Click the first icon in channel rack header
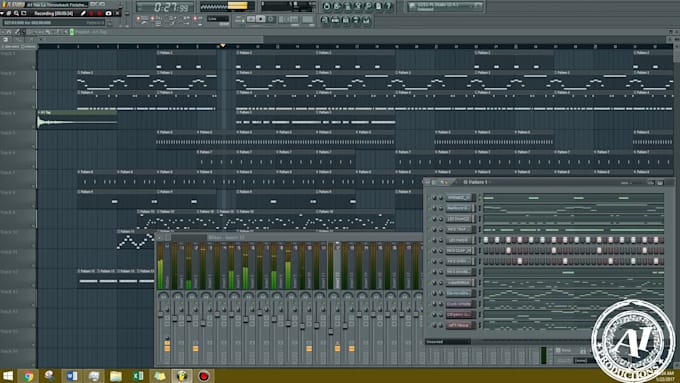The image size is (680, 383). (428, 182)
